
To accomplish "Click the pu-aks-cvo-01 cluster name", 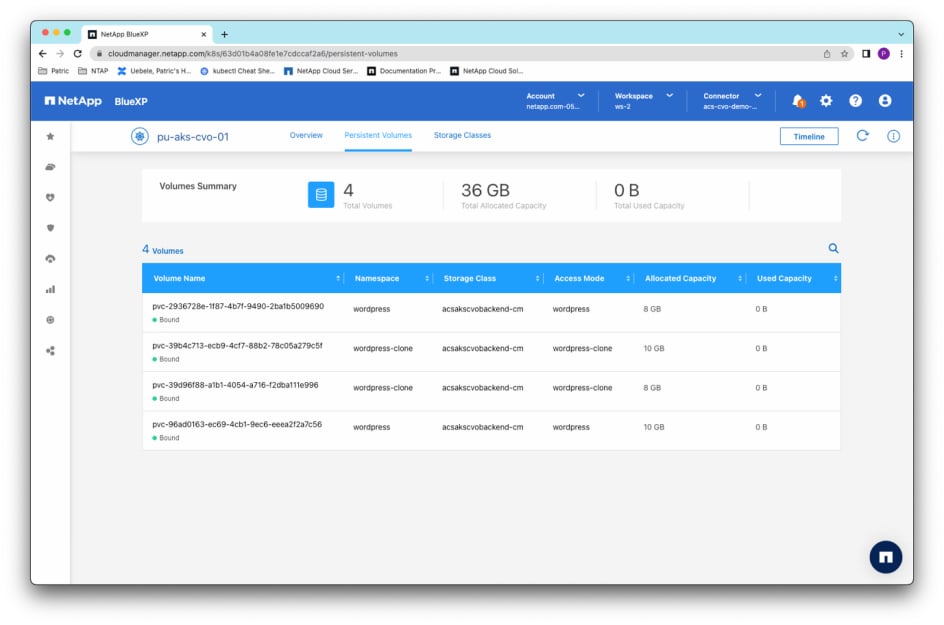I will (x=193, y=137).
